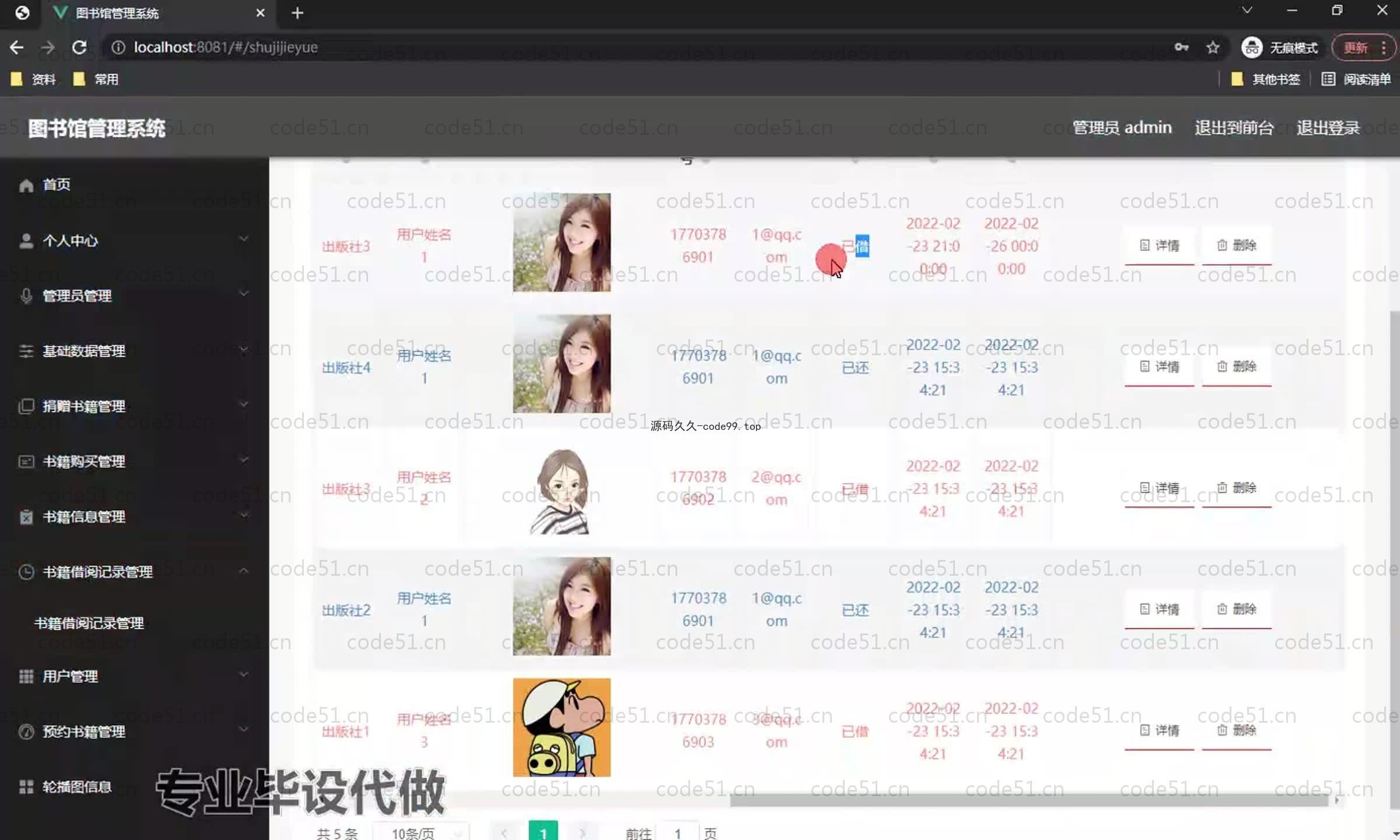
Task: Expand the 书籍信息管理 chevron
Action: pos(244,514)
